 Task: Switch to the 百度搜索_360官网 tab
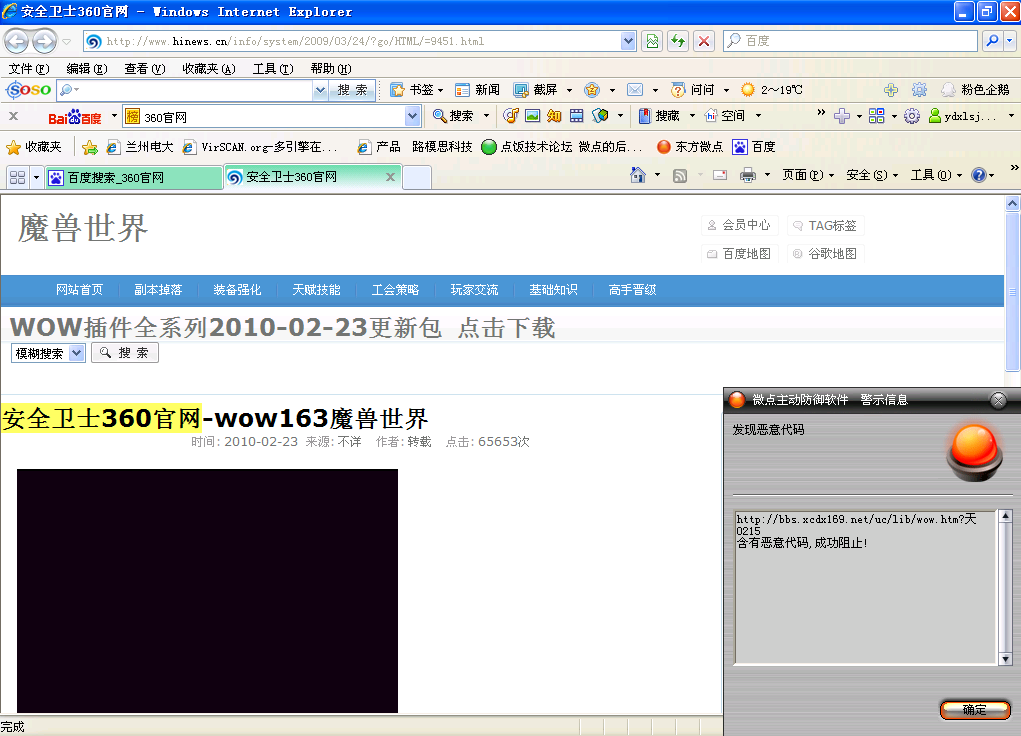(x=133, y=177)
